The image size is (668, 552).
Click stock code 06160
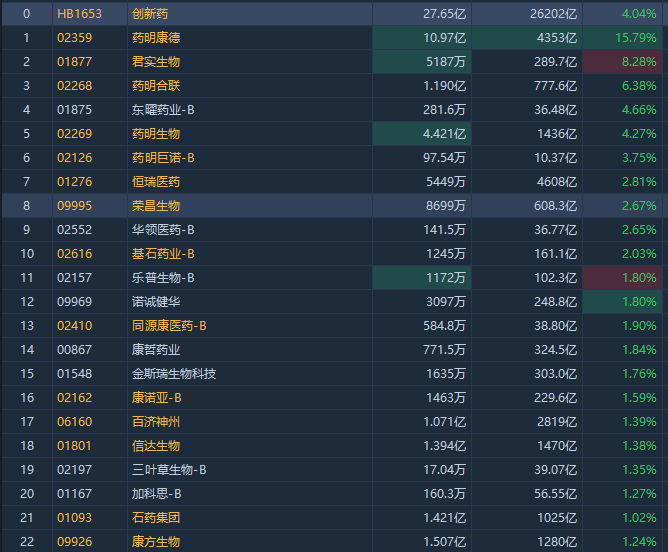(x=75, y=422)
